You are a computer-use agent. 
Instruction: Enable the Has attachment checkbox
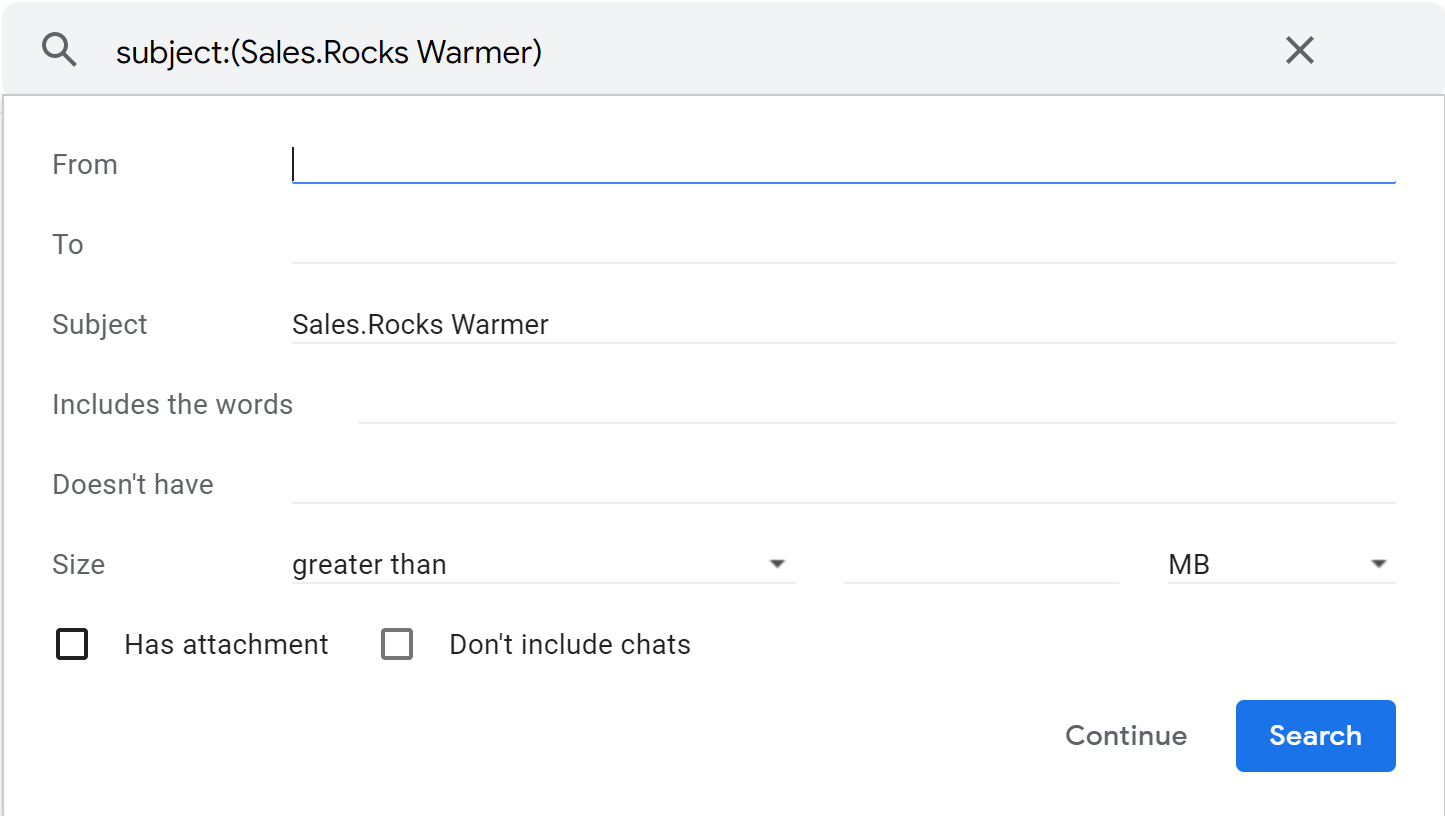(x=72, y=645)
